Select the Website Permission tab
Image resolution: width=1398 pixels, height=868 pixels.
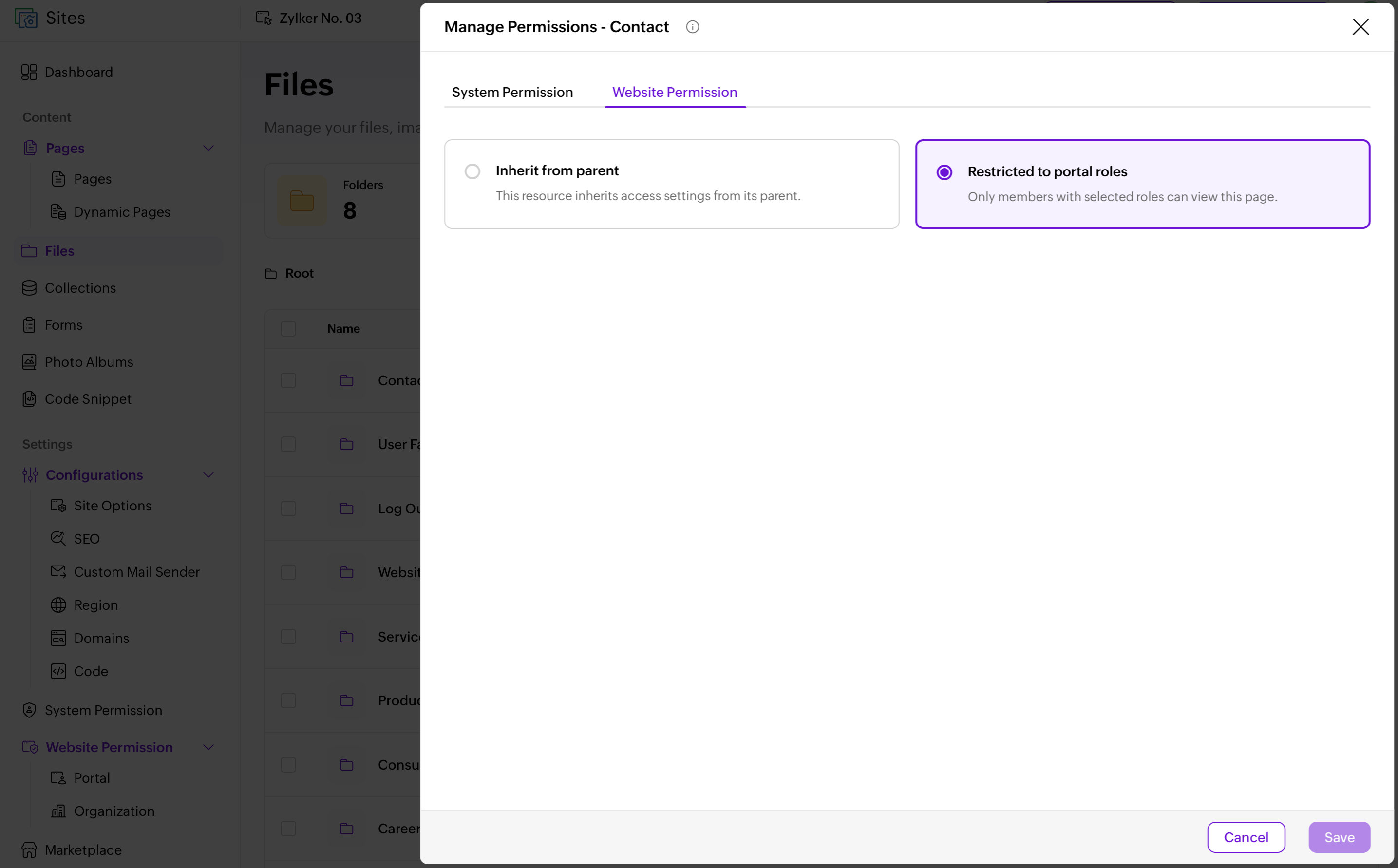tap(675, 92)
